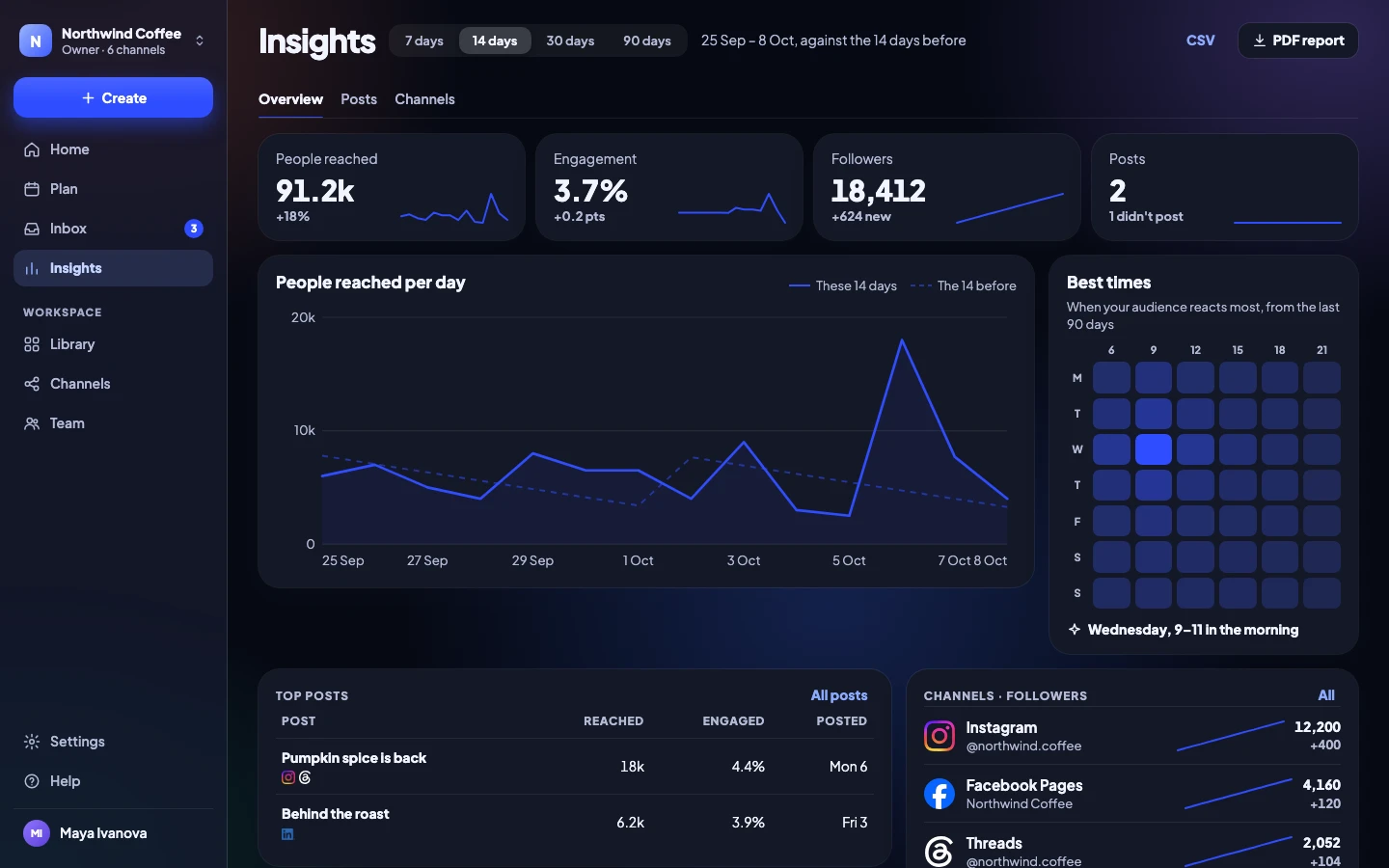Switch to the Overview tab
This screenshot has width=1389, height=868.
290,99
